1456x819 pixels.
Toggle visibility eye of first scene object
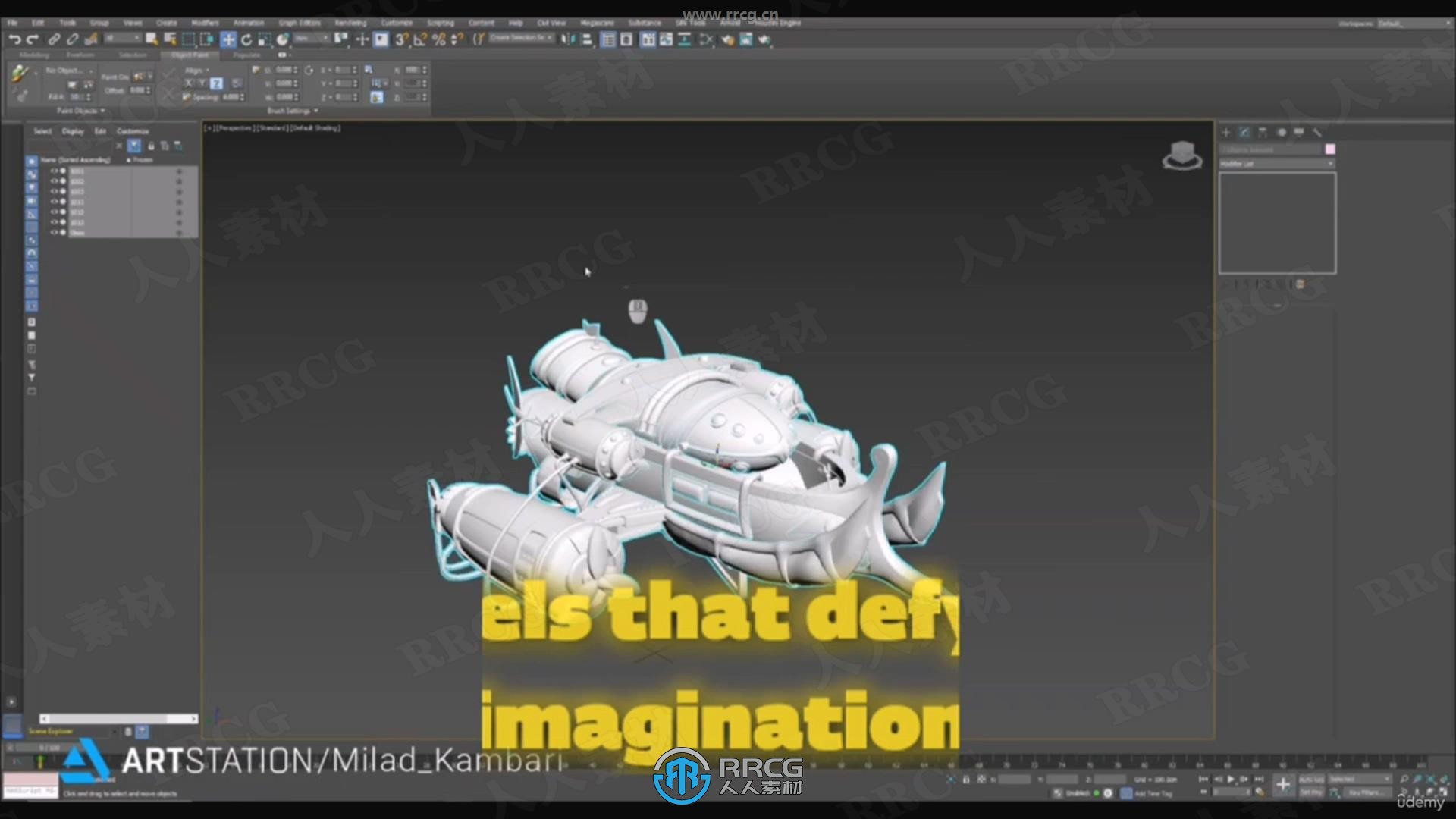[54, 171]
